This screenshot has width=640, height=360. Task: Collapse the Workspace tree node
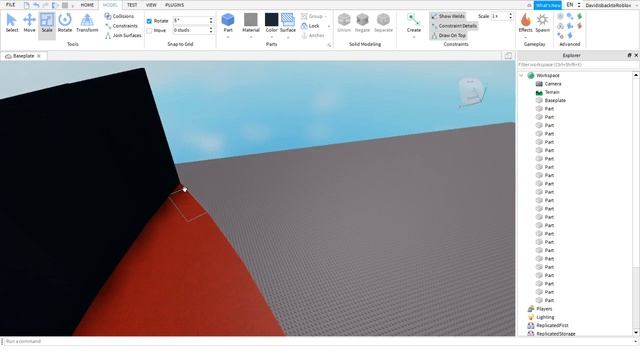pyautogui.click(x=521, y=76)
